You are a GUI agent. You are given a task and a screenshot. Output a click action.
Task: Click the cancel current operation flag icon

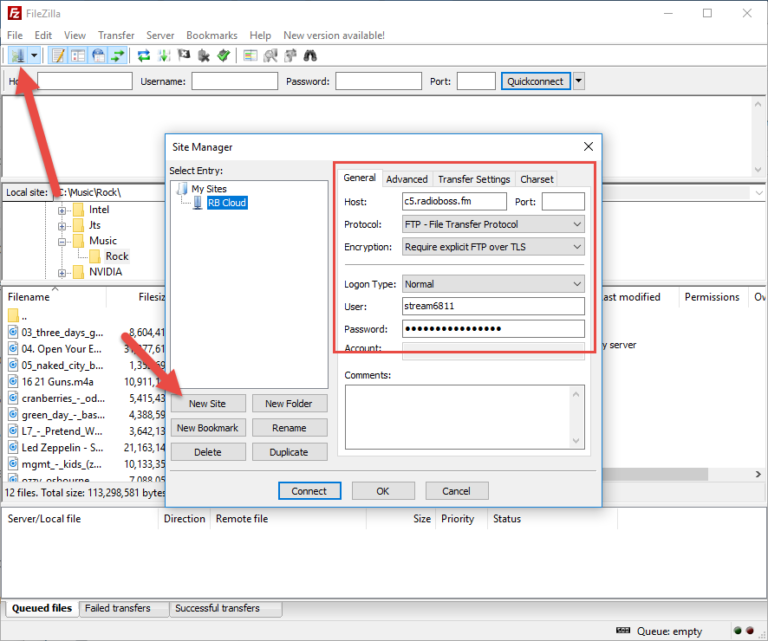[x=184, y=56]
